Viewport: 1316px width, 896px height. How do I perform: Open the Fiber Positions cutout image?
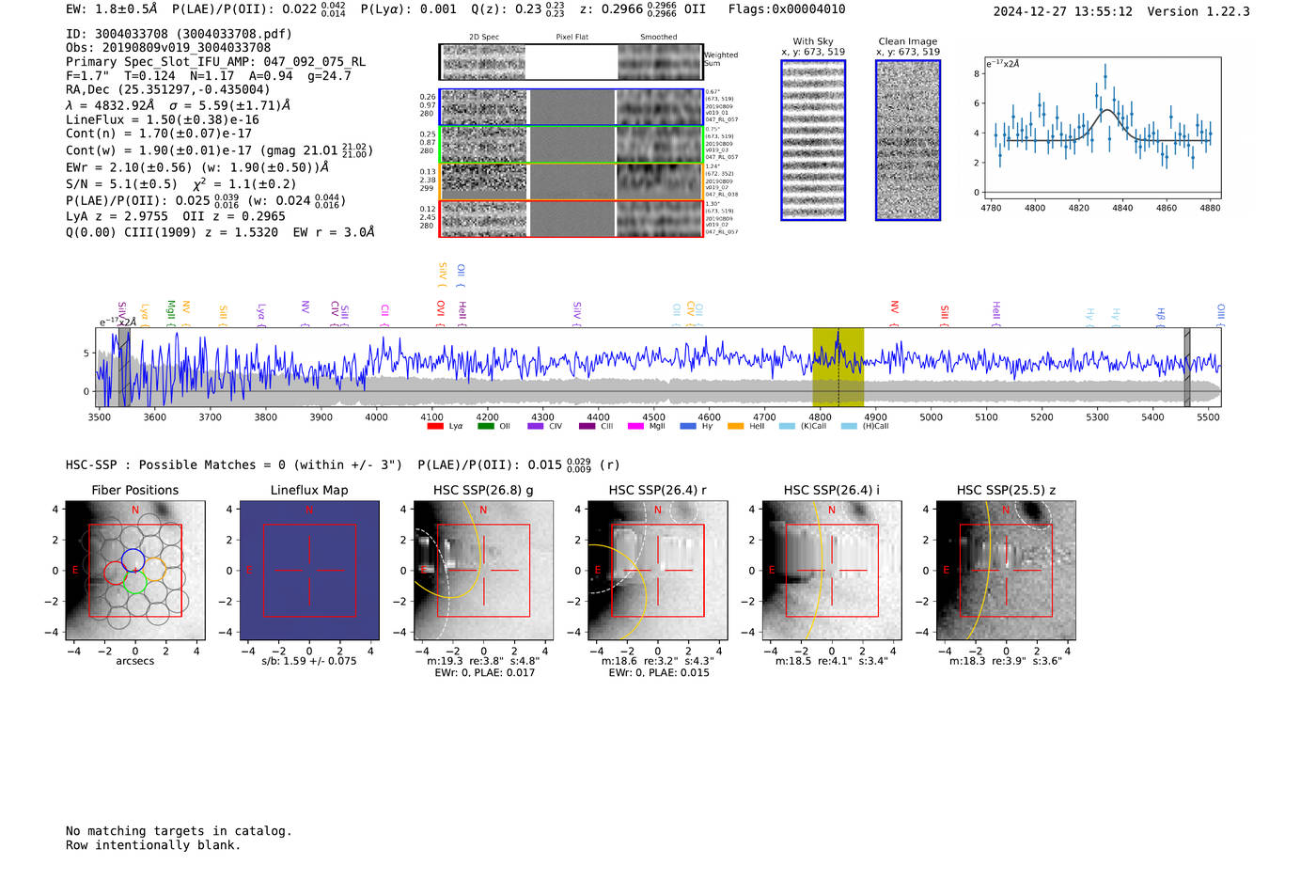point(135,571)
